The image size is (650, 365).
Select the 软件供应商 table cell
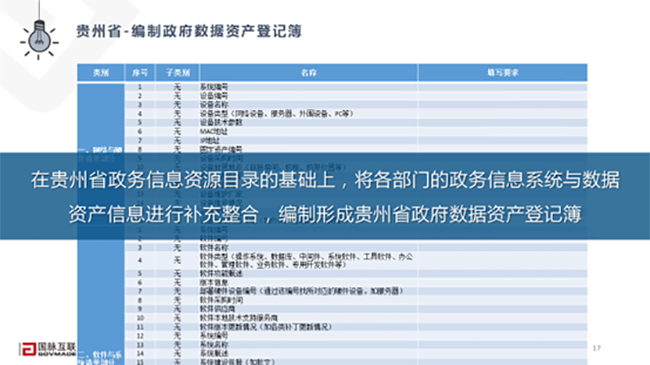[308, 309]
